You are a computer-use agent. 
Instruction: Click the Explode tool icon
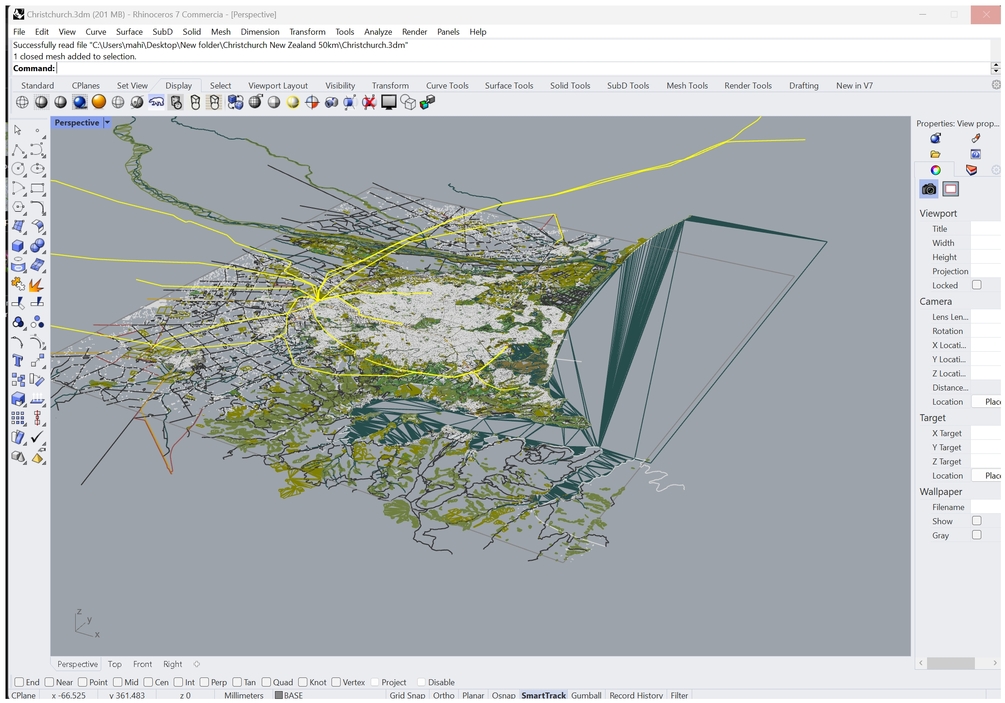click(38, 284)
